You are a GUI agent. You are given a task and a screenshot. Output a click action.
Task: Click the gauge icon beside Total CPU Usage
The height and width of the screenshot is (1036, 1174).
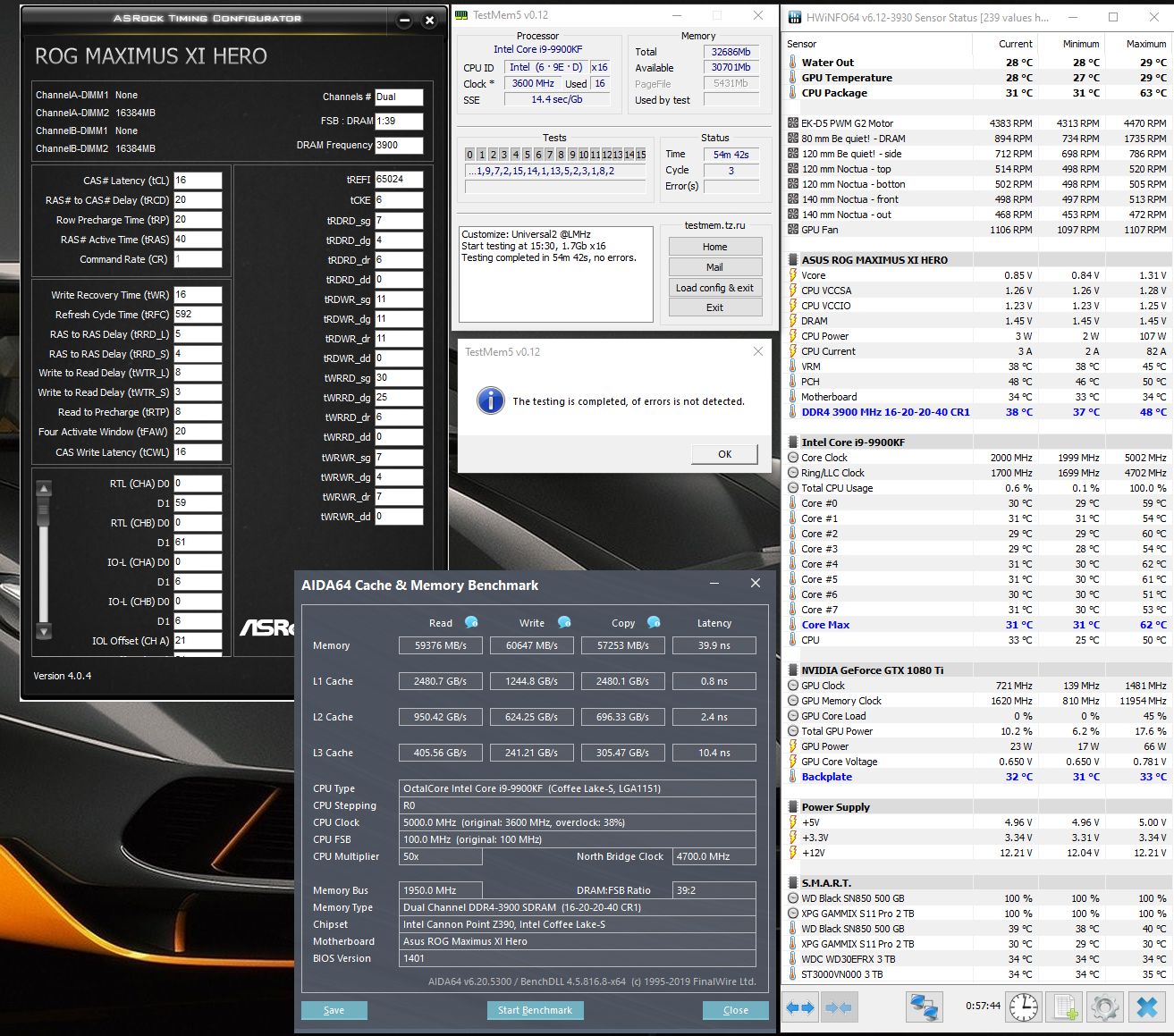click(x=793, y=488)
